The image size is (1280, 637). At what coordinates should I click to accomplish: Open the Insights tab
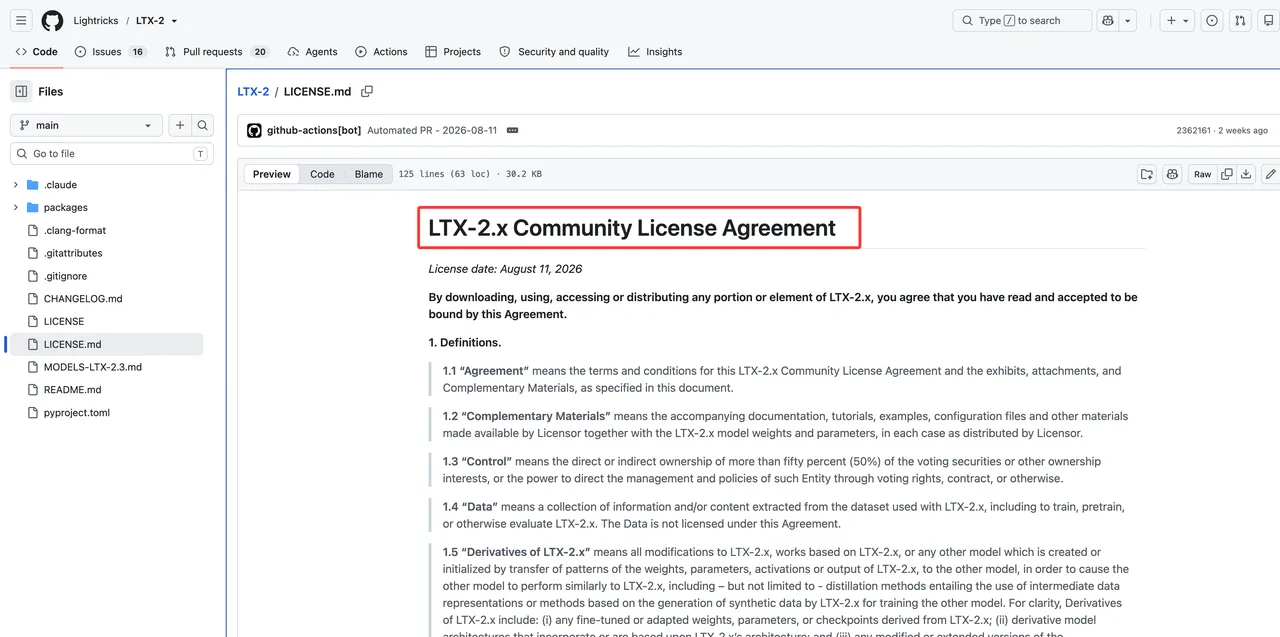click(x=655, y=52)
